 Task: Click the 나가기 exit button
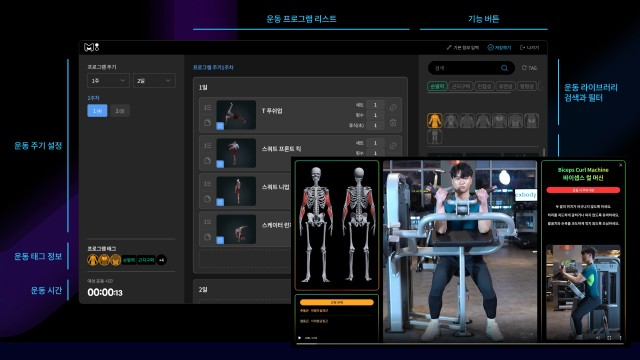coord(529,48)
